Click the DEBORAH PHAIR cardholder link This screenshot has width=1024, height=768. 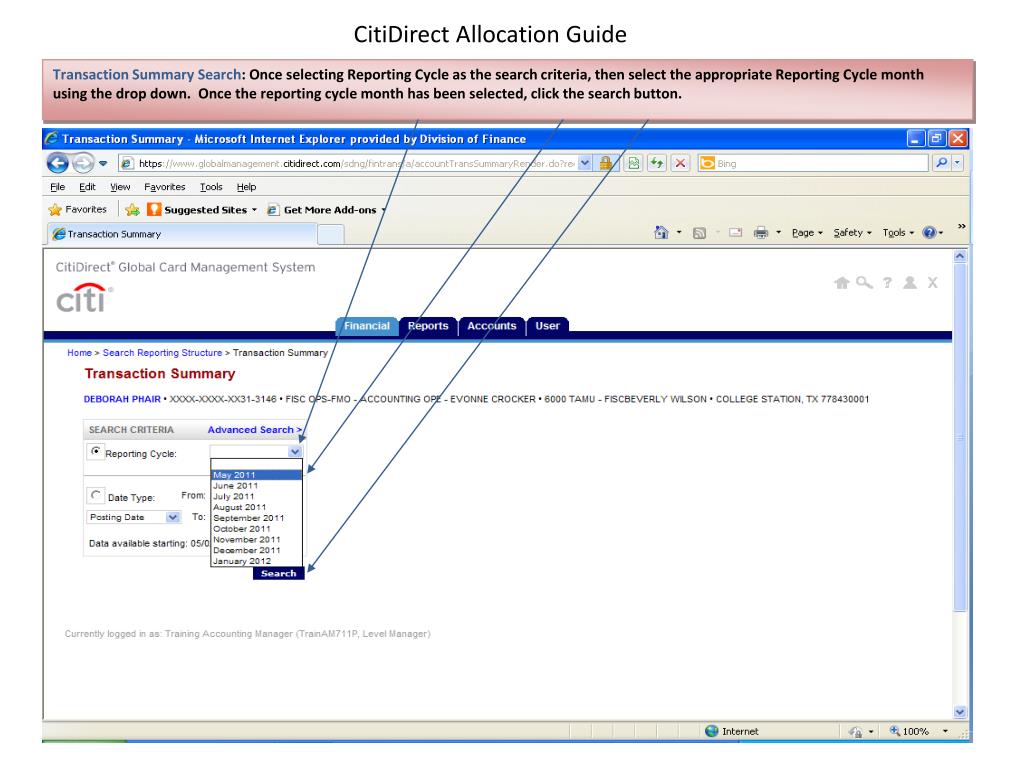click(x=122, y=399)
